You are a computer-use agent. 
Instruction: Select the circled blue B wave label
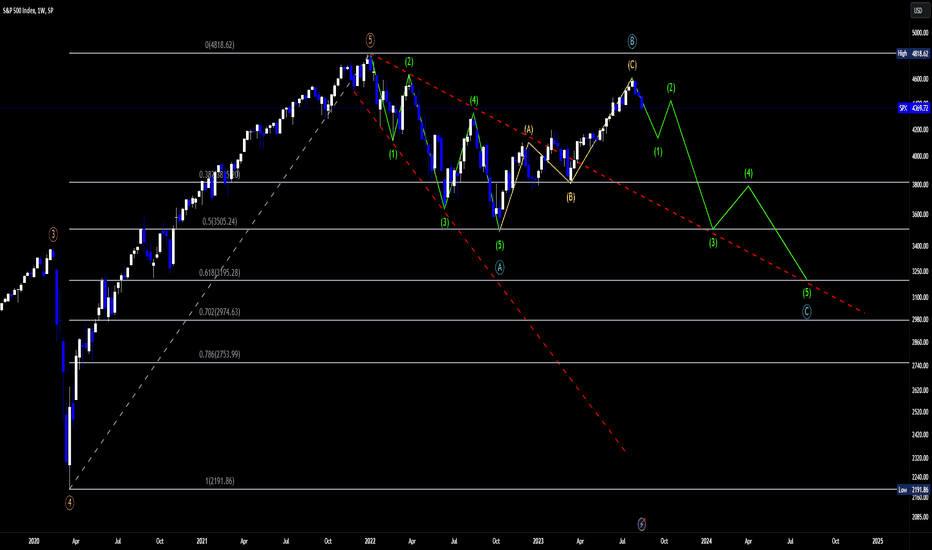click(632, 41)
